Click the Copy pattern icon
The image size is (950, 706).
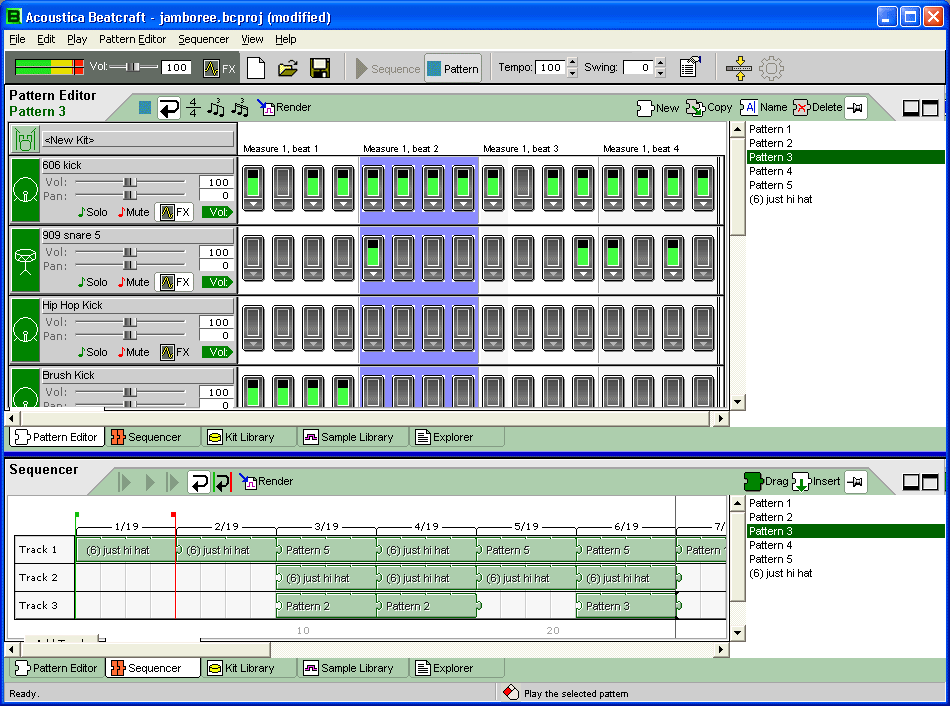(x=708, y=108)
